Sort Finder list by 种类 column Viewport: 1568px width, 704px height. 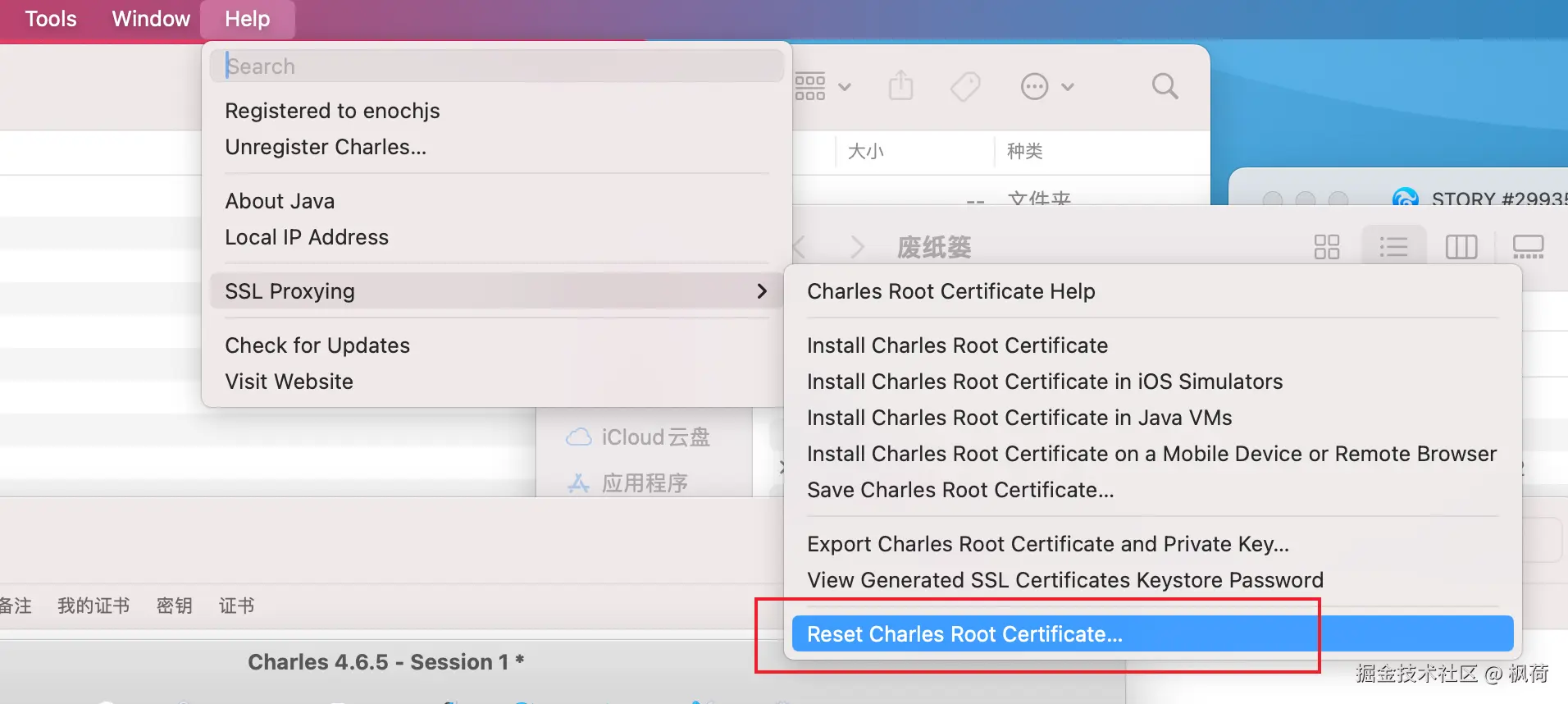click(x=1025, y=151)
